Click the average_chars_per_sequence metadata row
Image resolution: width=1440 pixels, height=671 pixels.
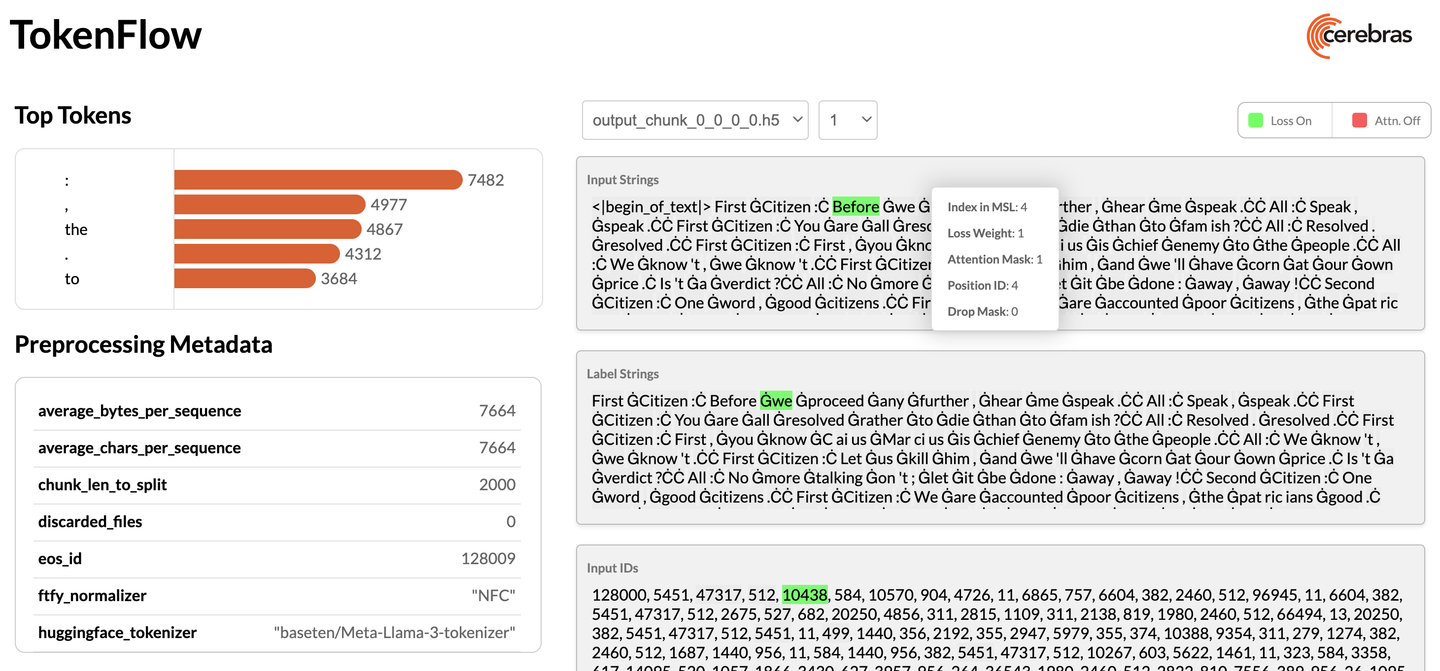277,448
